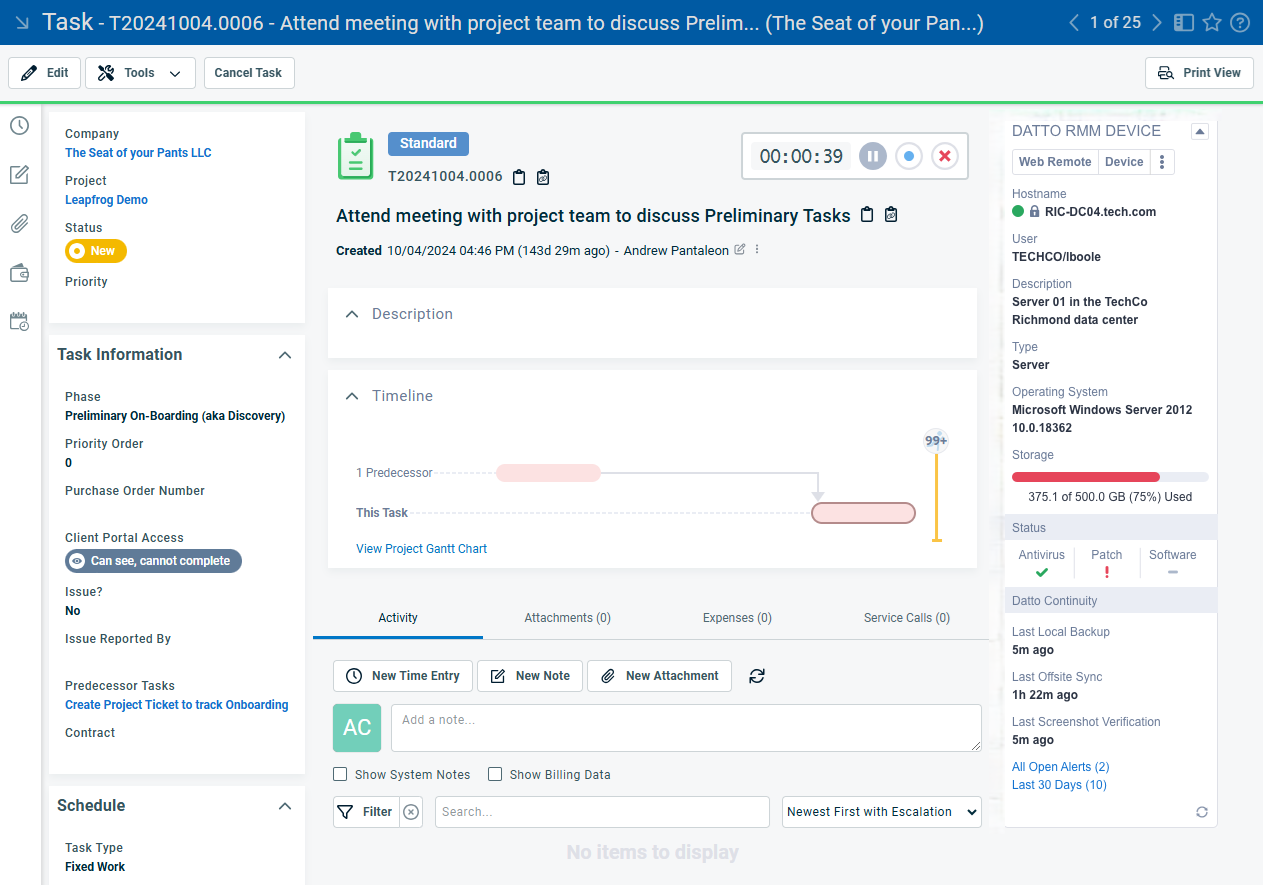The height and width of the screenshot is (885, 1263).
Task: Switch to the Attachments tab
Action: [x=567, y=618]
